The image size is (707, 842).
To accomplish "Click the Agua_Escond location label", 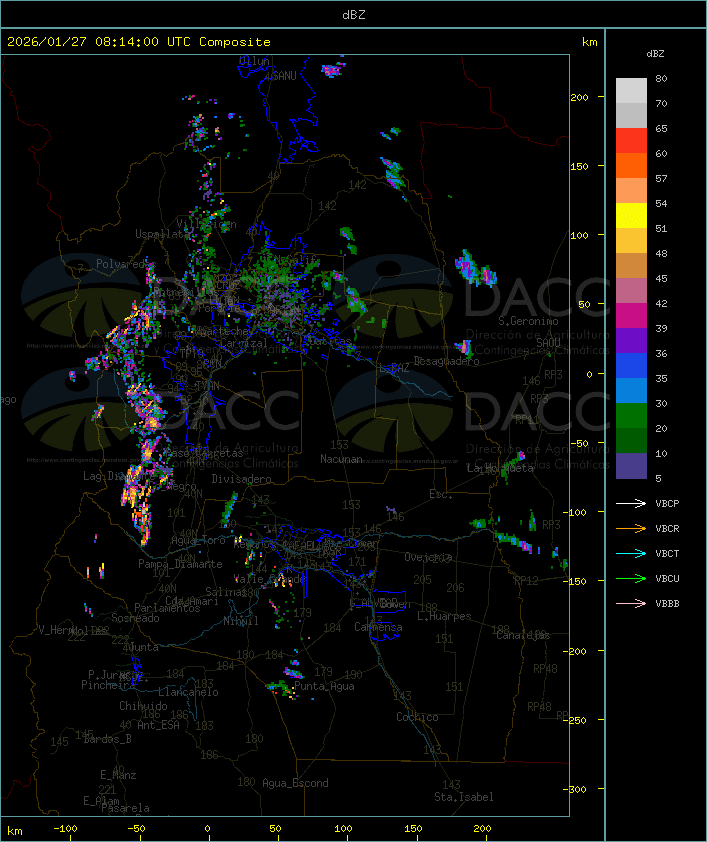I will click(295, 783).
